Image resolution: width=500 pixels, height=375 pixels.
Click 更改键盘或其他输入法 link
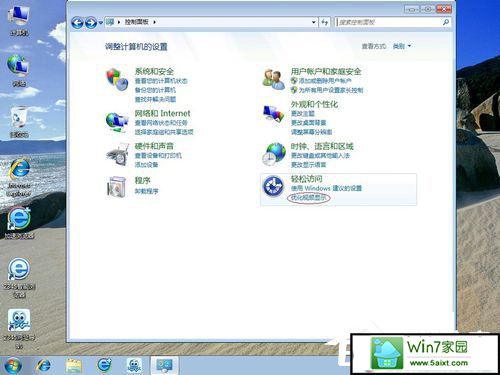pos(320,155)
